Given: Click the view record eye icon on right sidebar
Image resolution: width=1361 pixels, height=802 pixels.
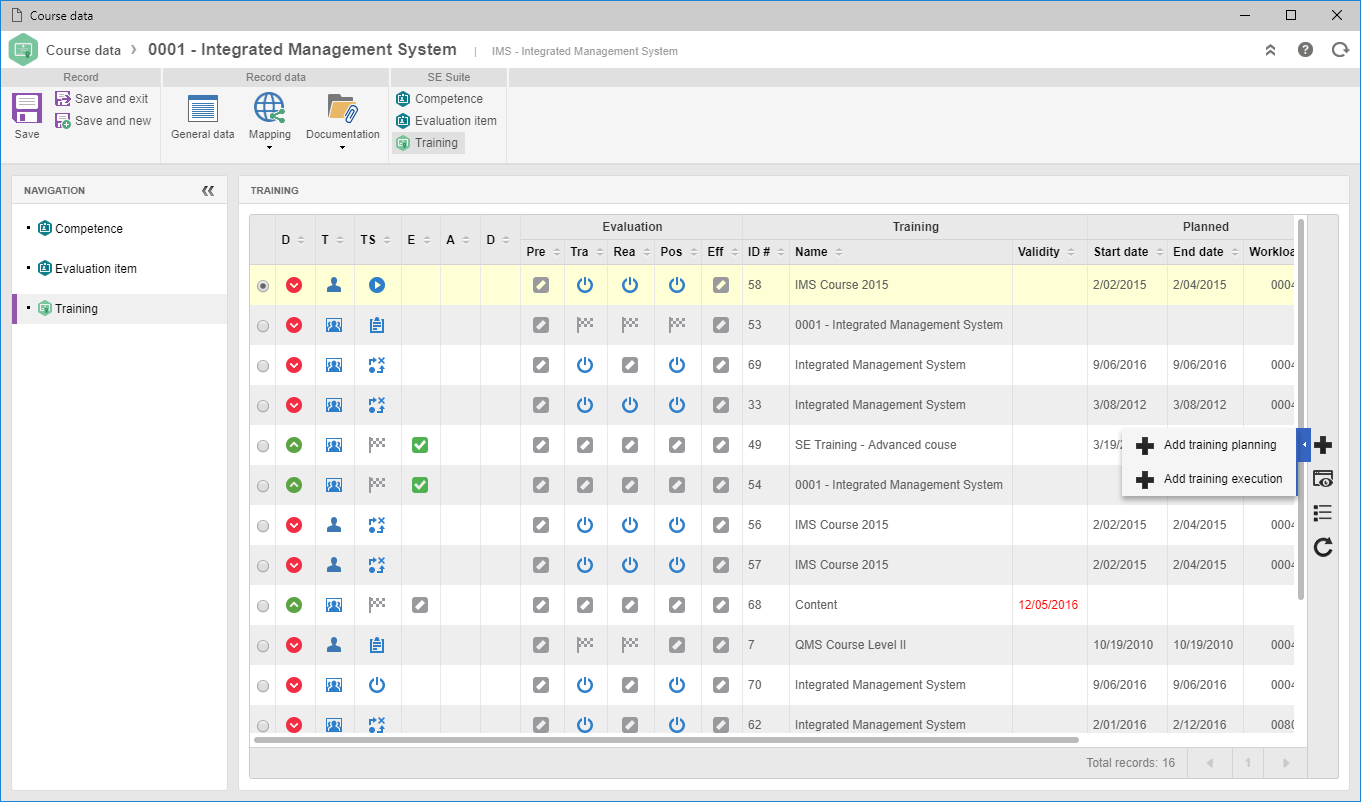Looking at the screenshot, I should point(1323,479).
